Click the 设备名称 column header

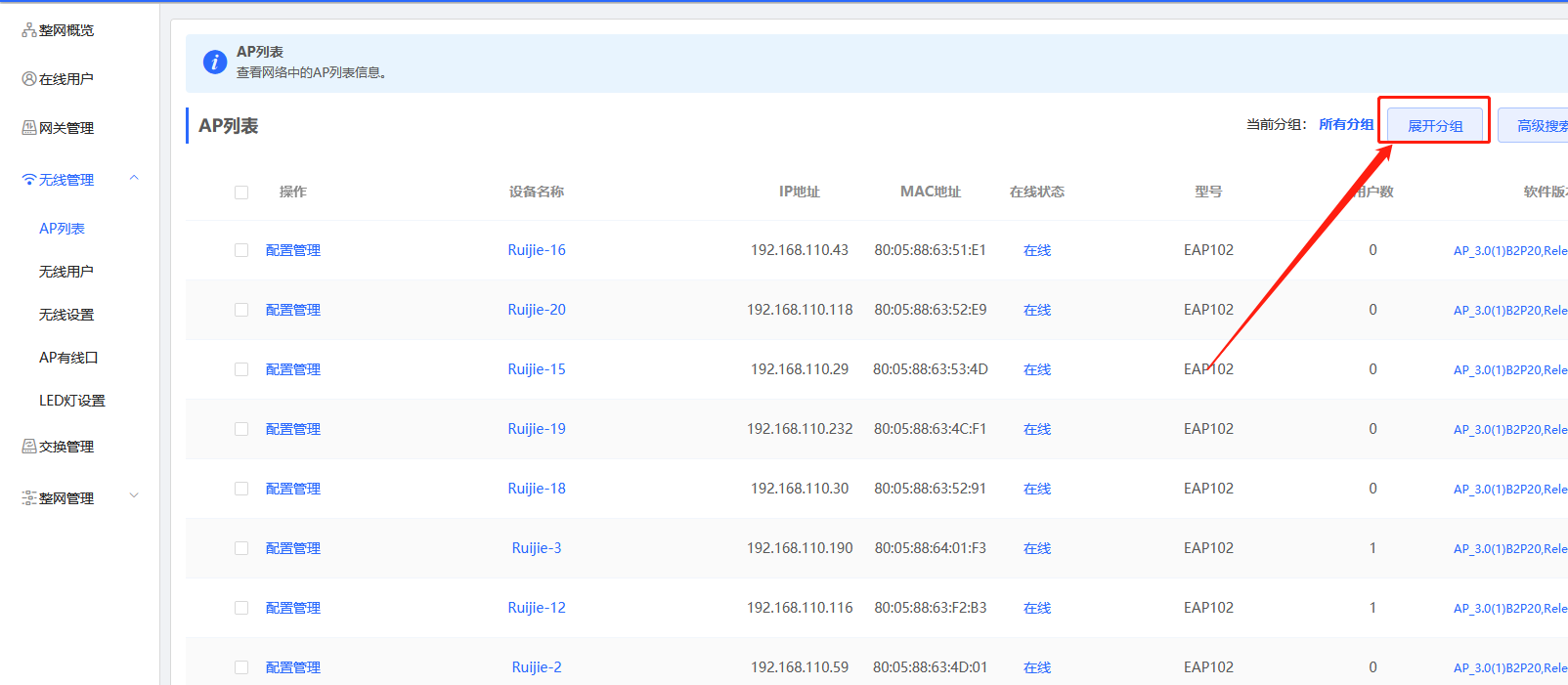tap(537, 192)
